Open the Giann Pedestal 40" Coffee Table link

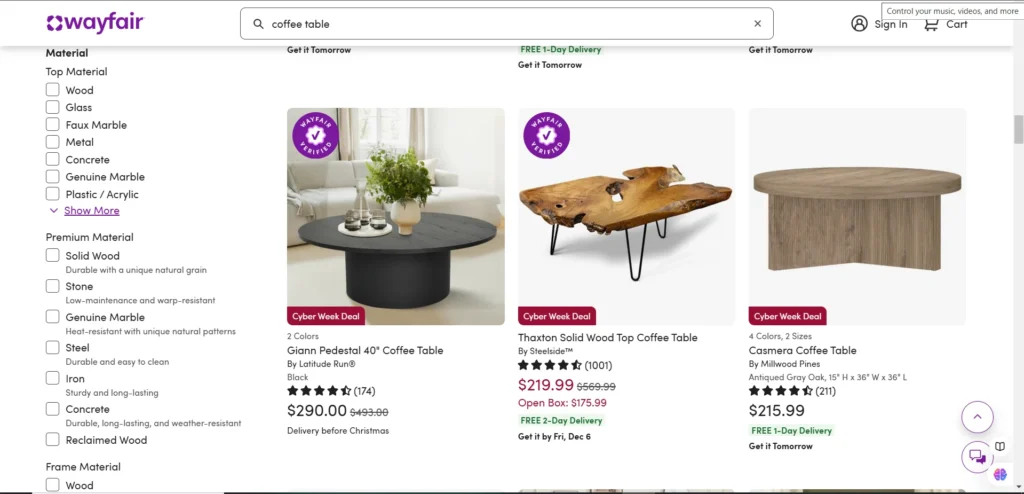365,351
